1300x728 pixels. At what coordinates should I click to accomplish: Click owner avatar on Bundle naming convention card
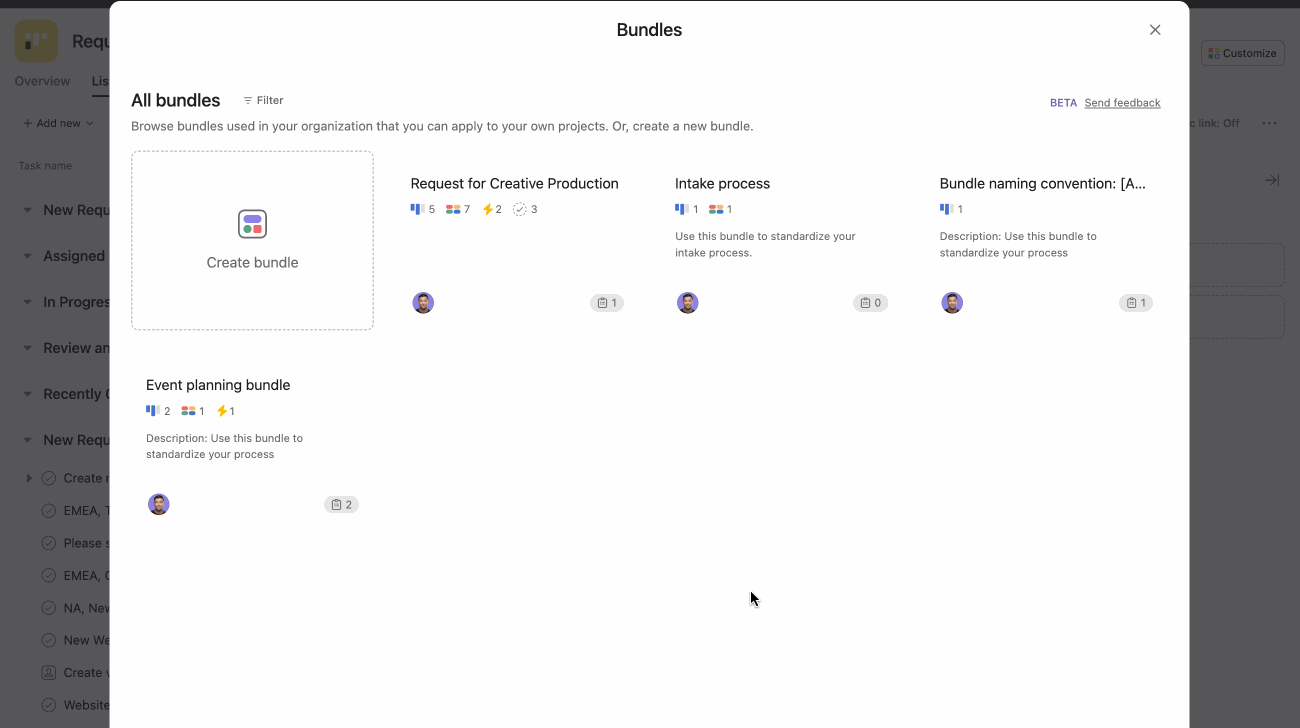(952, 303)
